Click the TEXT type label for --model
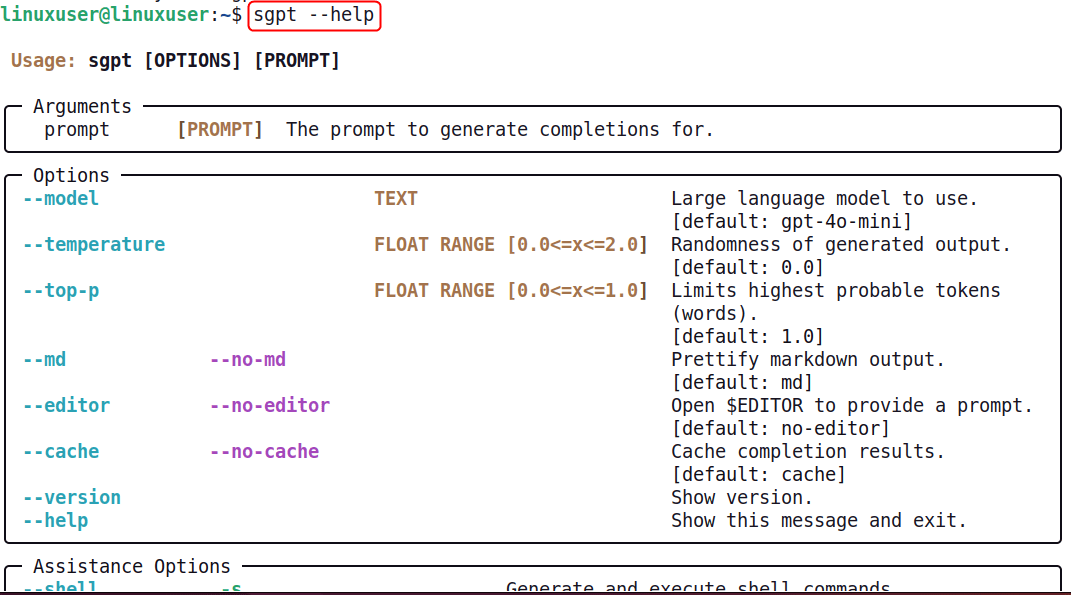Image resolution: width=1071 pixels, height=595 pixels. (396, 198)
